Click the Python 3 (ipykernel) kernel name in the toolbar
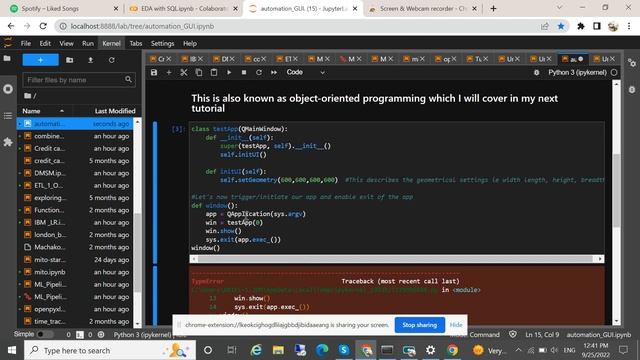The height and width of the screenshot is (360, 640). 577,72
